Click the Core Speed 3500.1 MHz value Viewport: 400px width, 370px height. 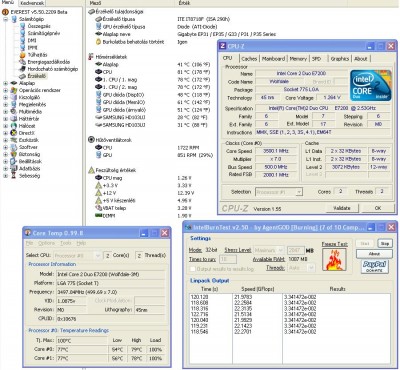point(275,151)
